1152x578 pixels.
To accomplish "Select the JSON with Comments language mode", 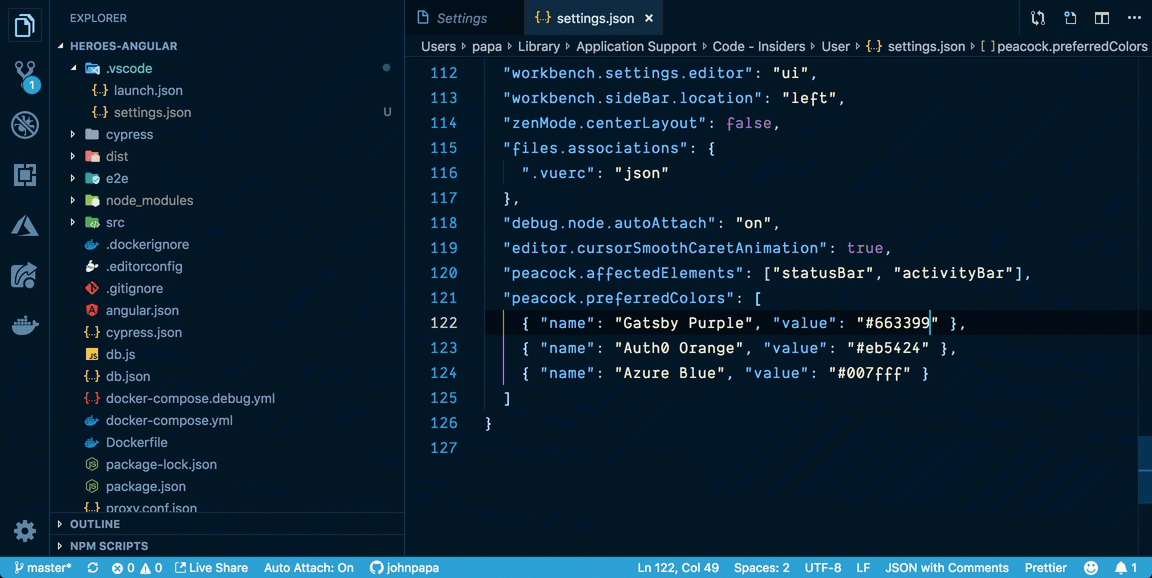I will tap(947, 567).
